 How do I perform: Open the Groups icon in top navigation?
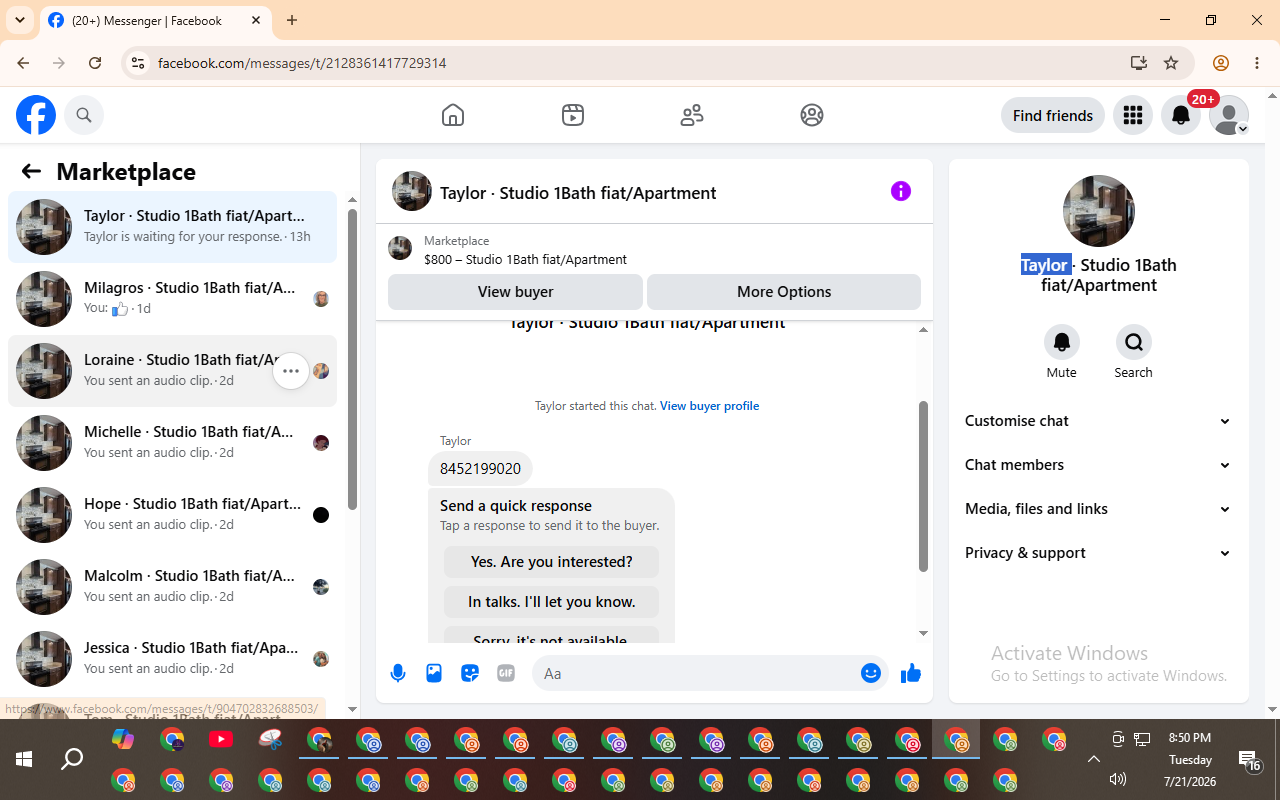[x=812, y=115]
